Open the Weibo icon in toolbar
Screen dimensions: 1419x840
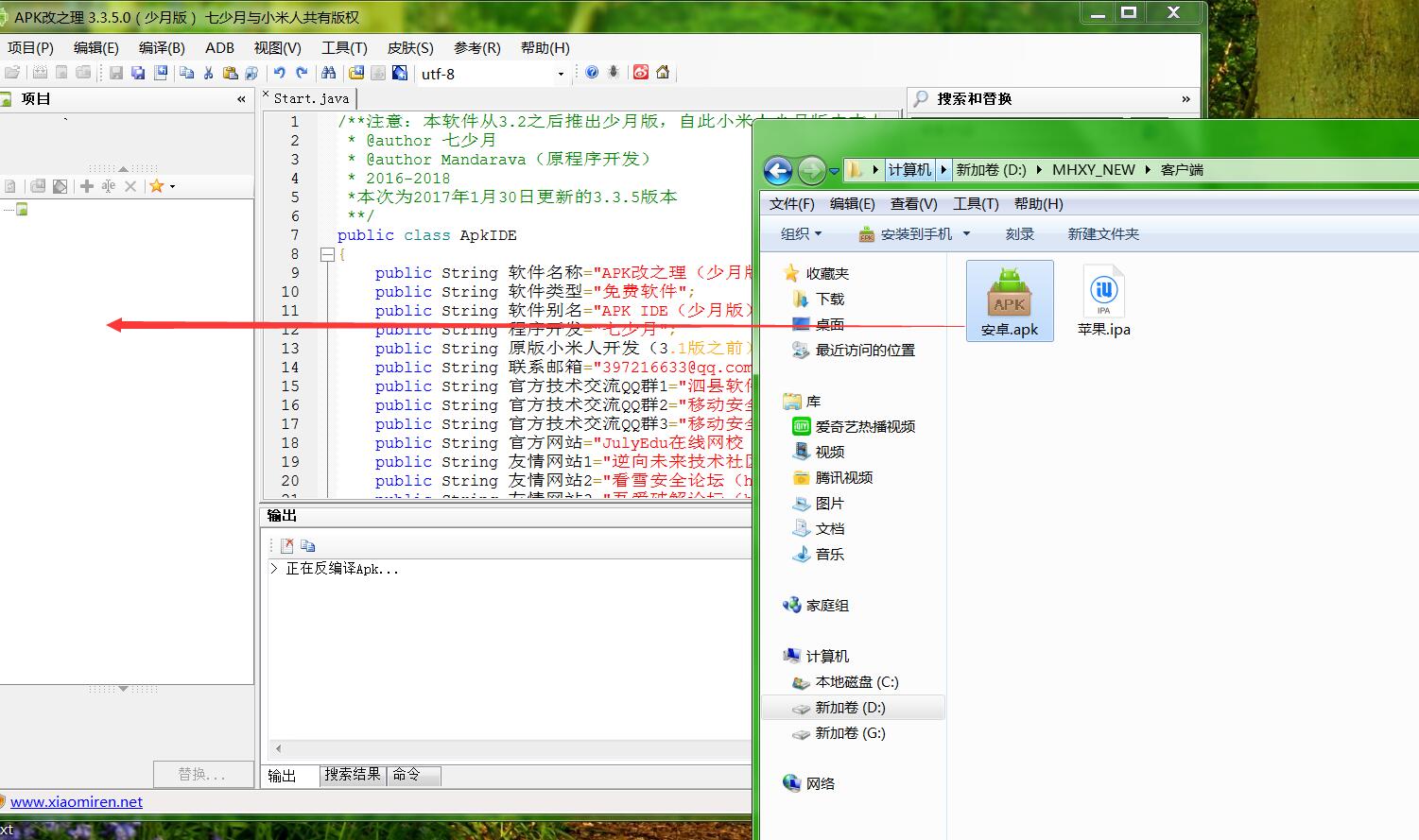click(641, 73)
